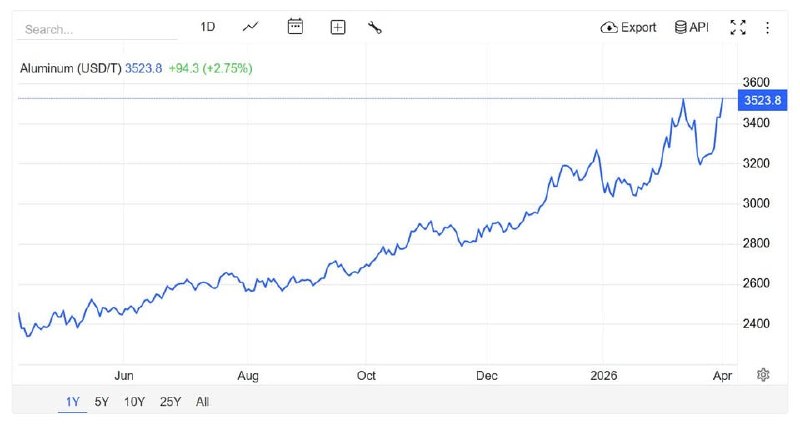
Task: Open the wrench tools icon
Action: [375, 28]
